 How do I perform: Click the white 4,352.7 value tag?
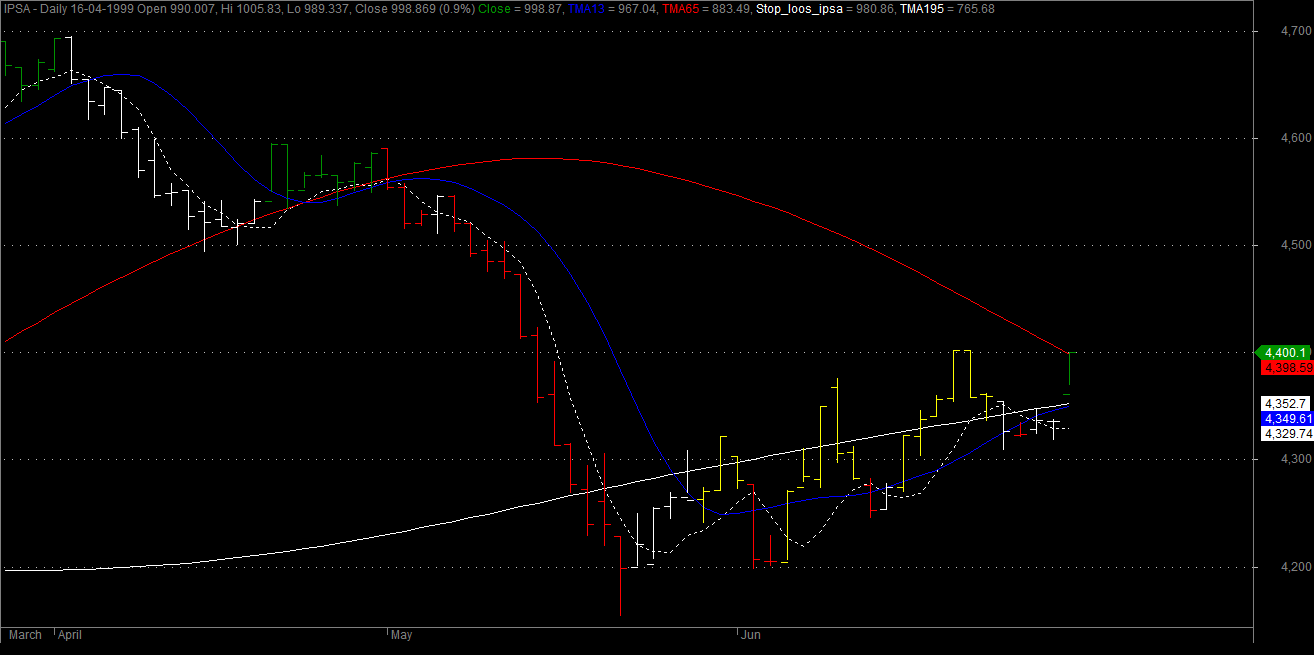[x=1285, y=403]
